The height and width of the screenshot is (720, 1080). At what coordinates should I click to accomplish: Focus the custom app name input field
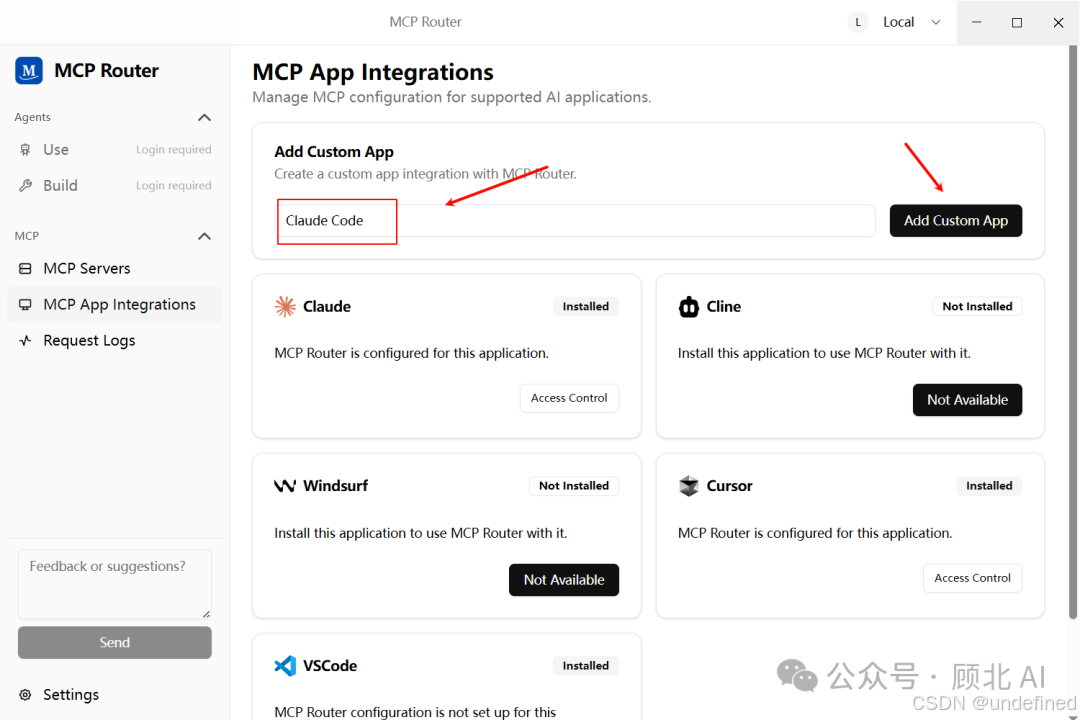[576, 220]
